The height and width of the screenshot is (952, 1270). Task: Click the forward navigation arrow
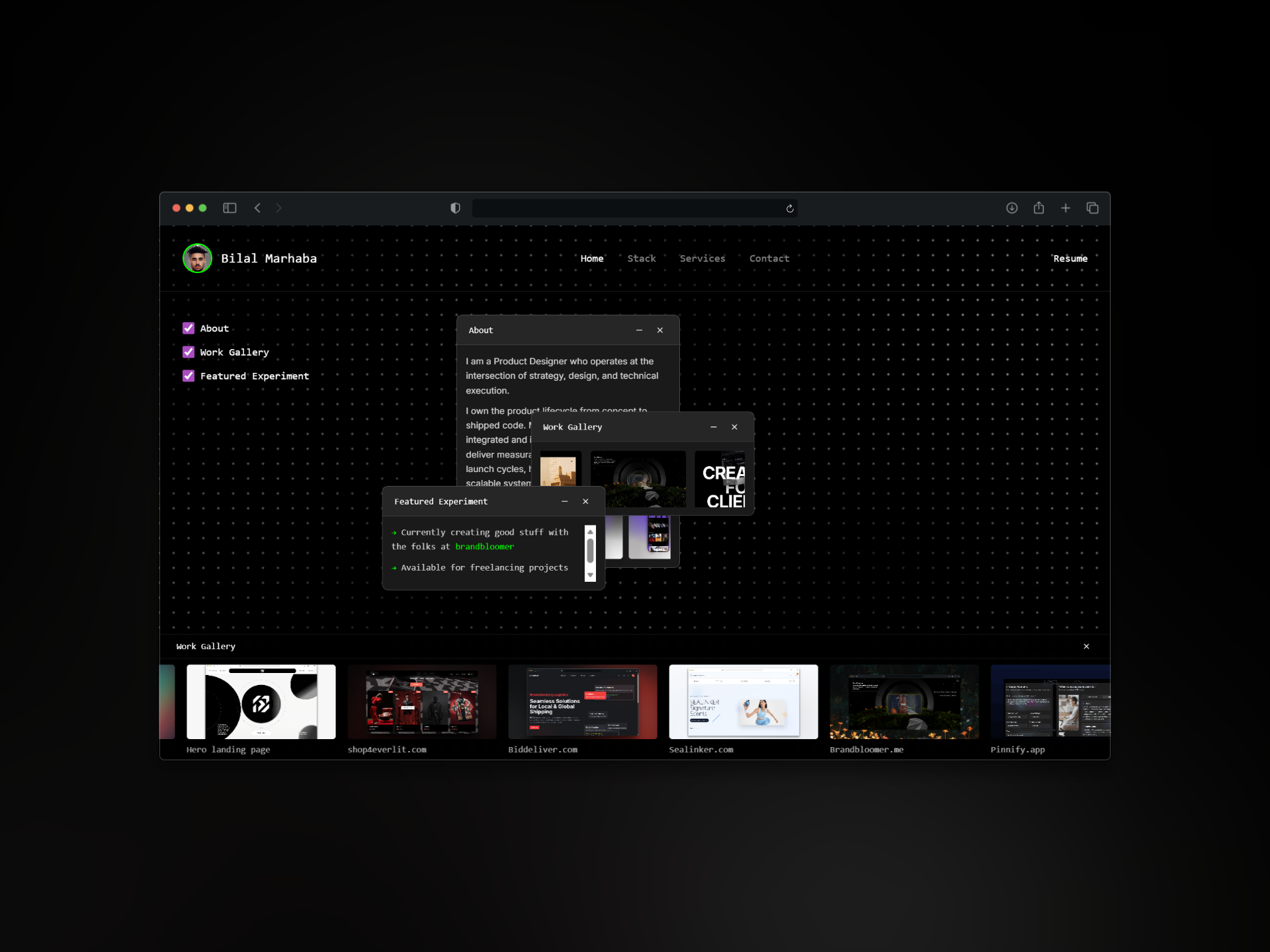click(x=279, y=208)
